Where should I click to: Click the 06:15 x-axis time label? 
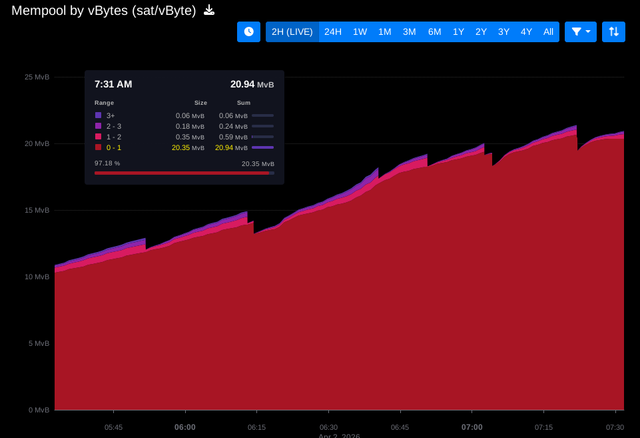pos(256,427)
